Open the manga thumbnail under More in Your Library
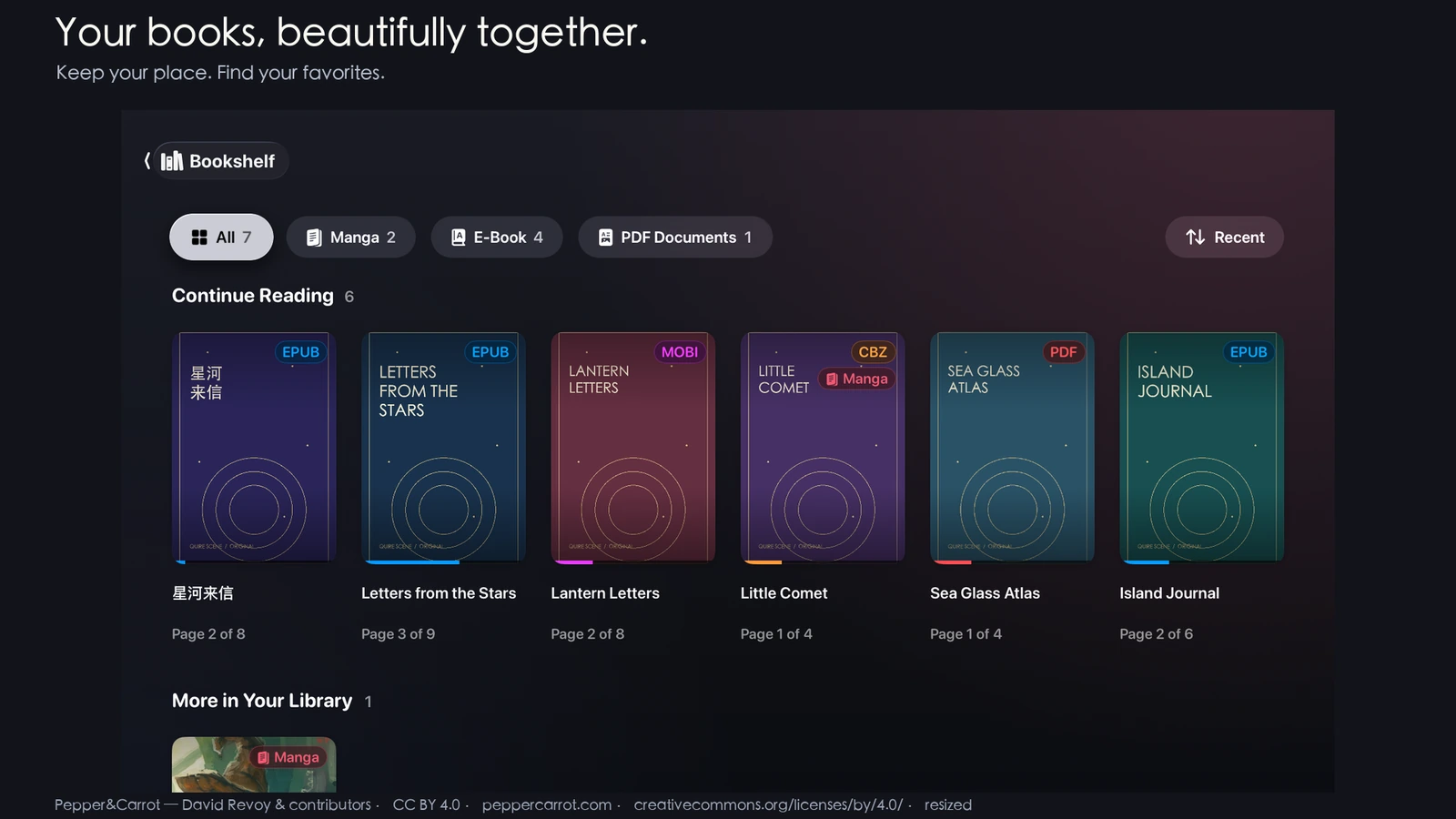Viewport: 1456px width, 819px height. point(254,764)
